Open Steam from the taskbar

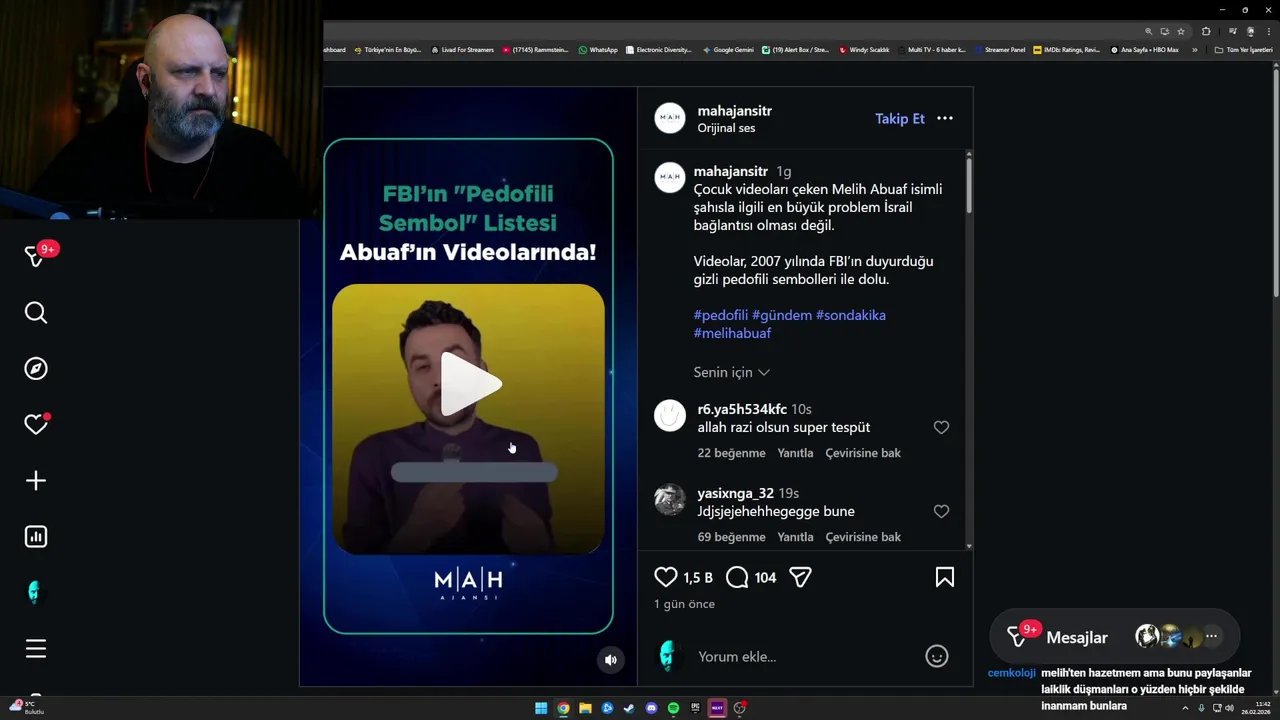coord(629,708)
